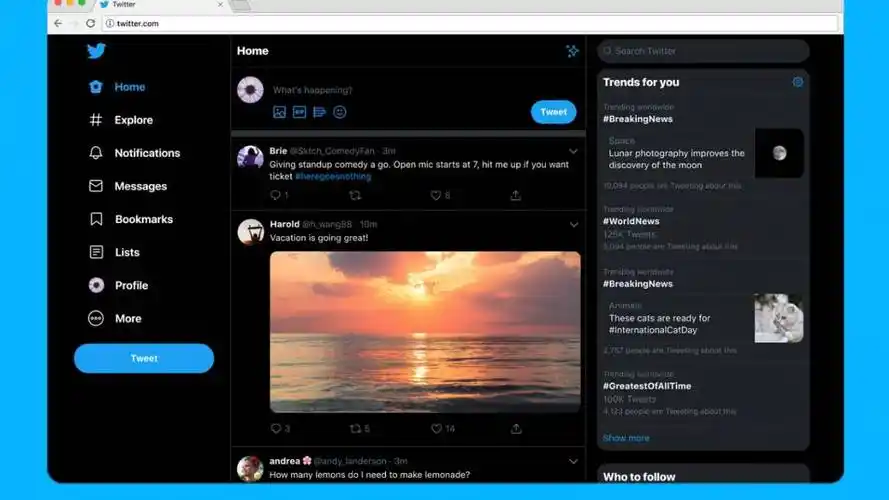
Task: Share Brie's standup comedy tweet
Action: (x=516, y=195)
